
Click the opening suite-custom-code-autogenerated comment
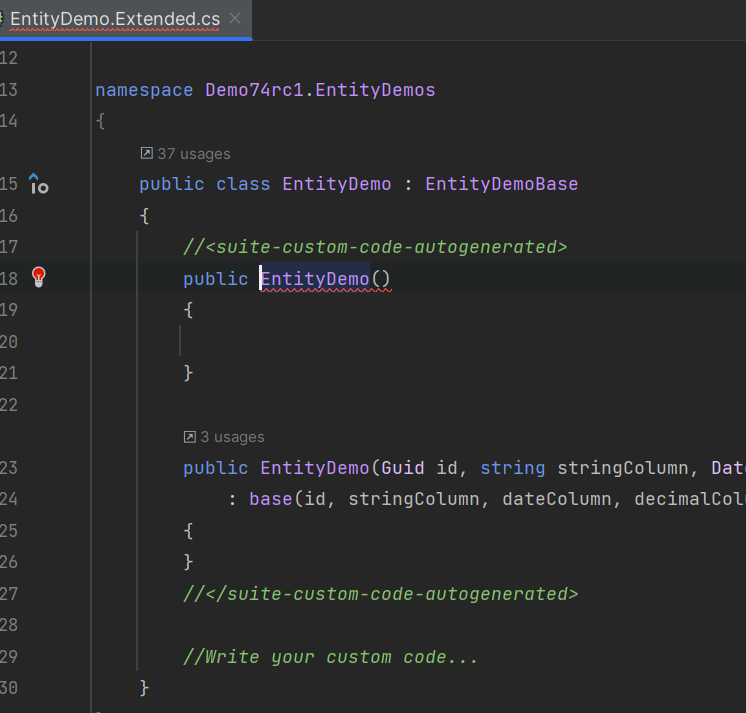[375, 247]
